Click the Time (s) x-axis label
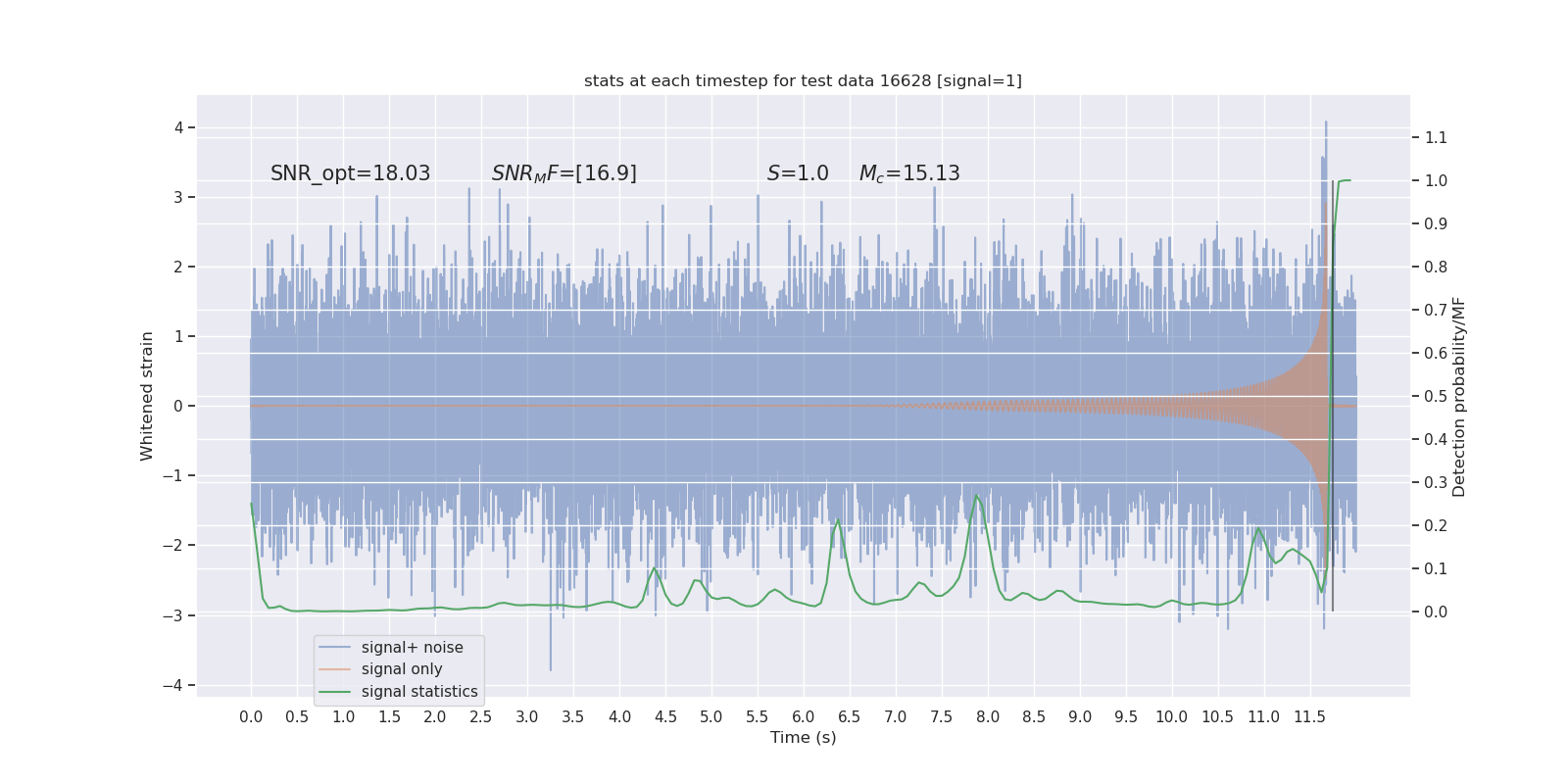The image size is (1568, 784). click(803, 738)
